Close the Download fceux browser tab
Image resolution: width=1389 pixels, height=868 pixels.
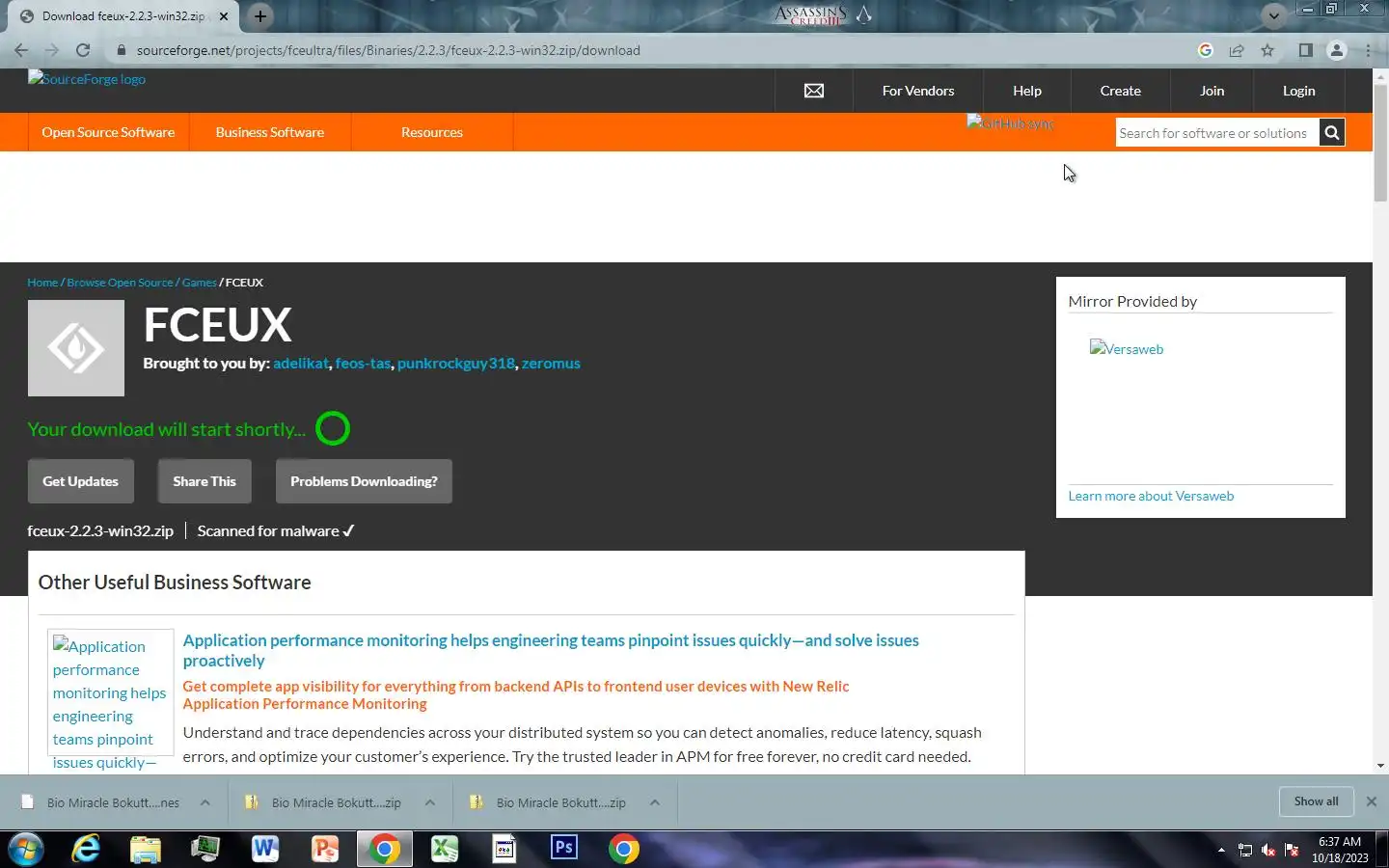tap(224, 16)
